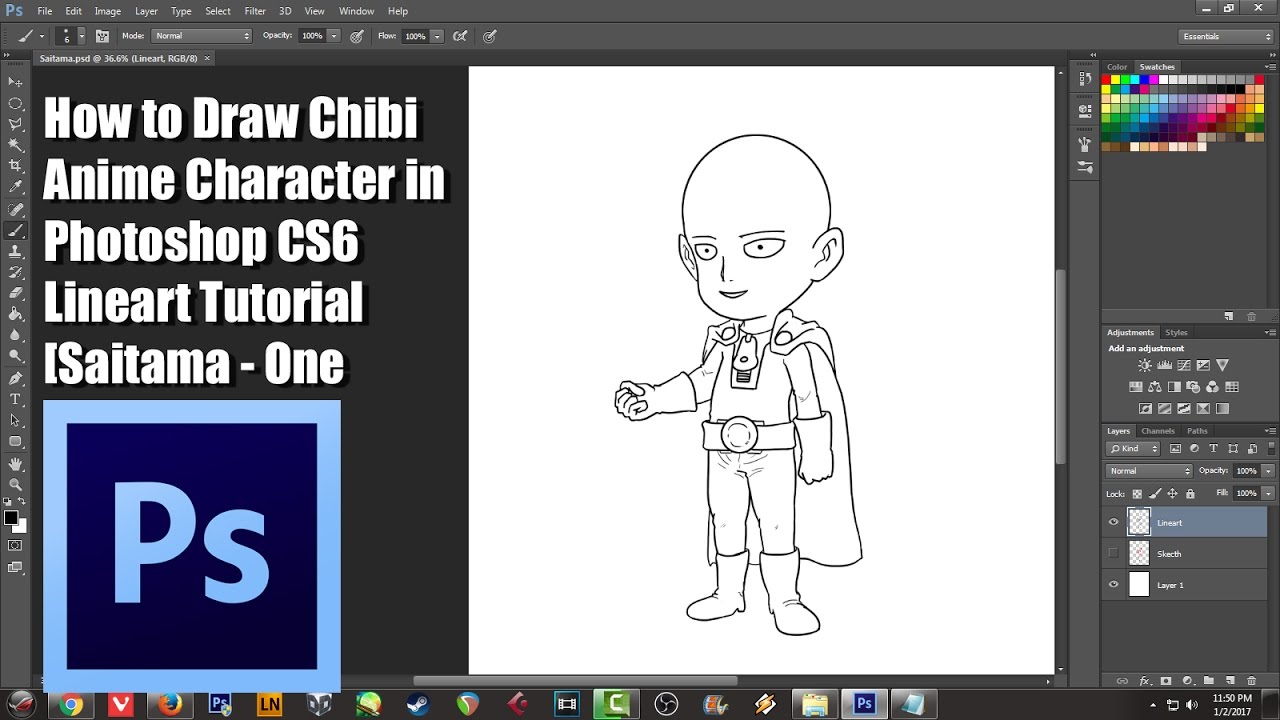The height and width of the screenshot is (720, 1280).
Task: Select the Eyedropper tool
Action: coord(15,187)
